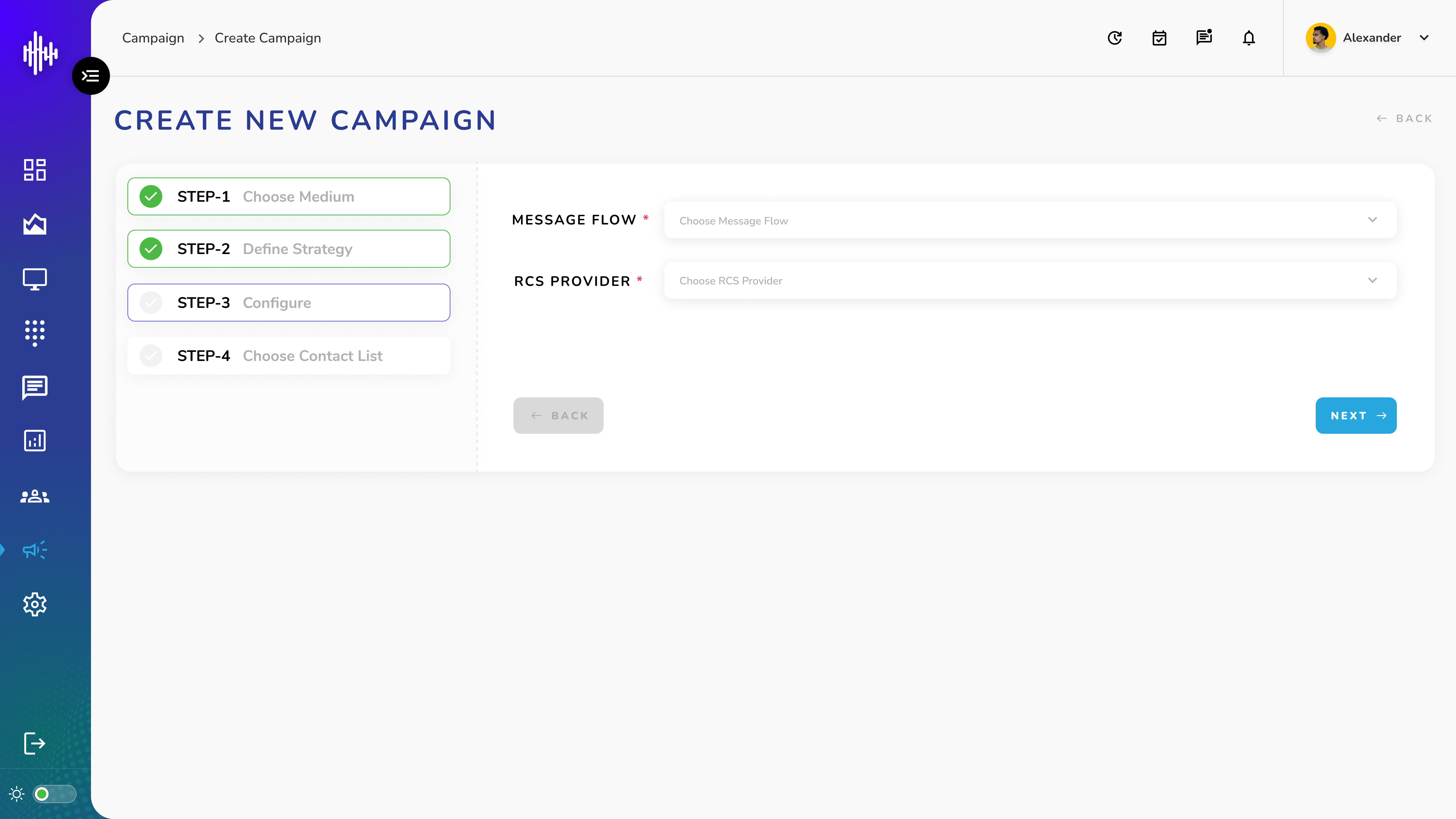Open the message notifications icon in header
The image size is (1456, 819).
pos(1204,37)
